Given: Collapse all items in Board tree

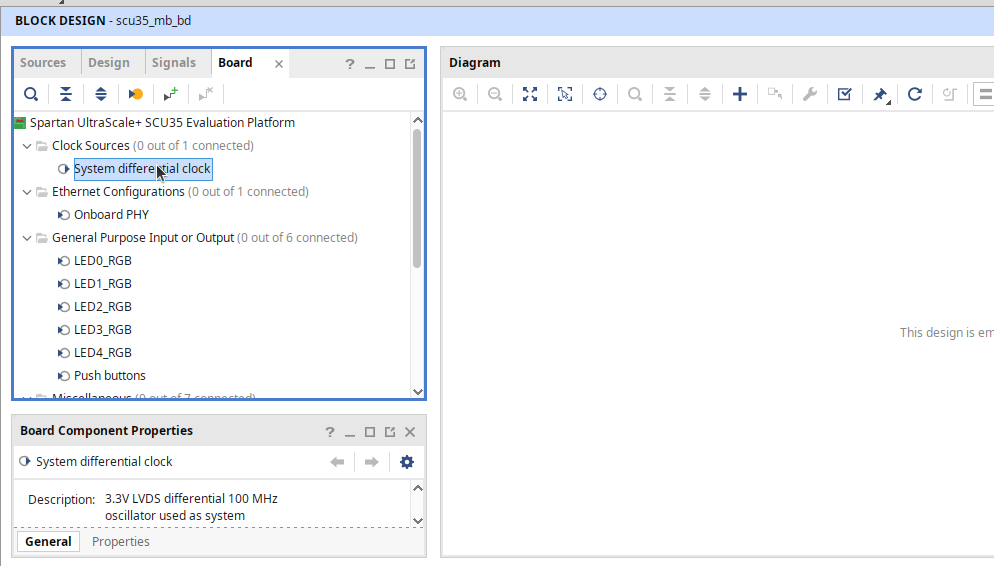Looking at the screenshot, I should pos(65,94).
